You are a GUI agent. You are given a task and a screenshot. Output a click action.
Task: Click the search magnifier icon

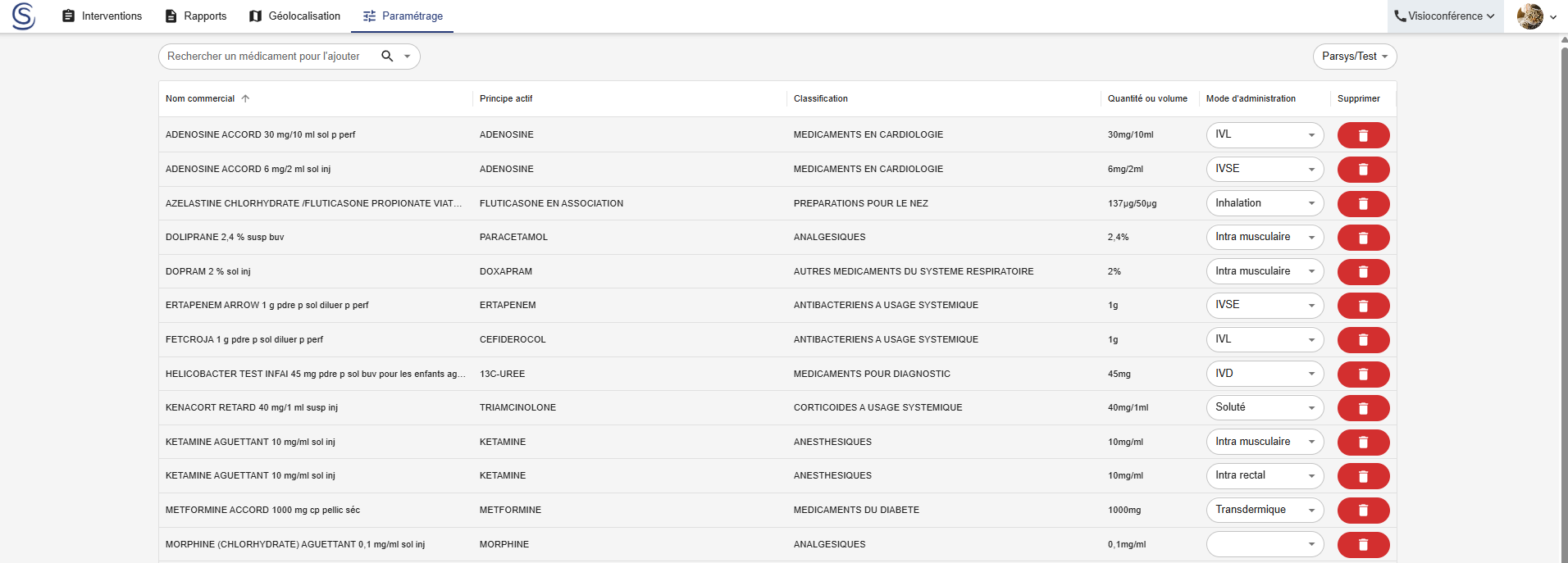(387, 56)
